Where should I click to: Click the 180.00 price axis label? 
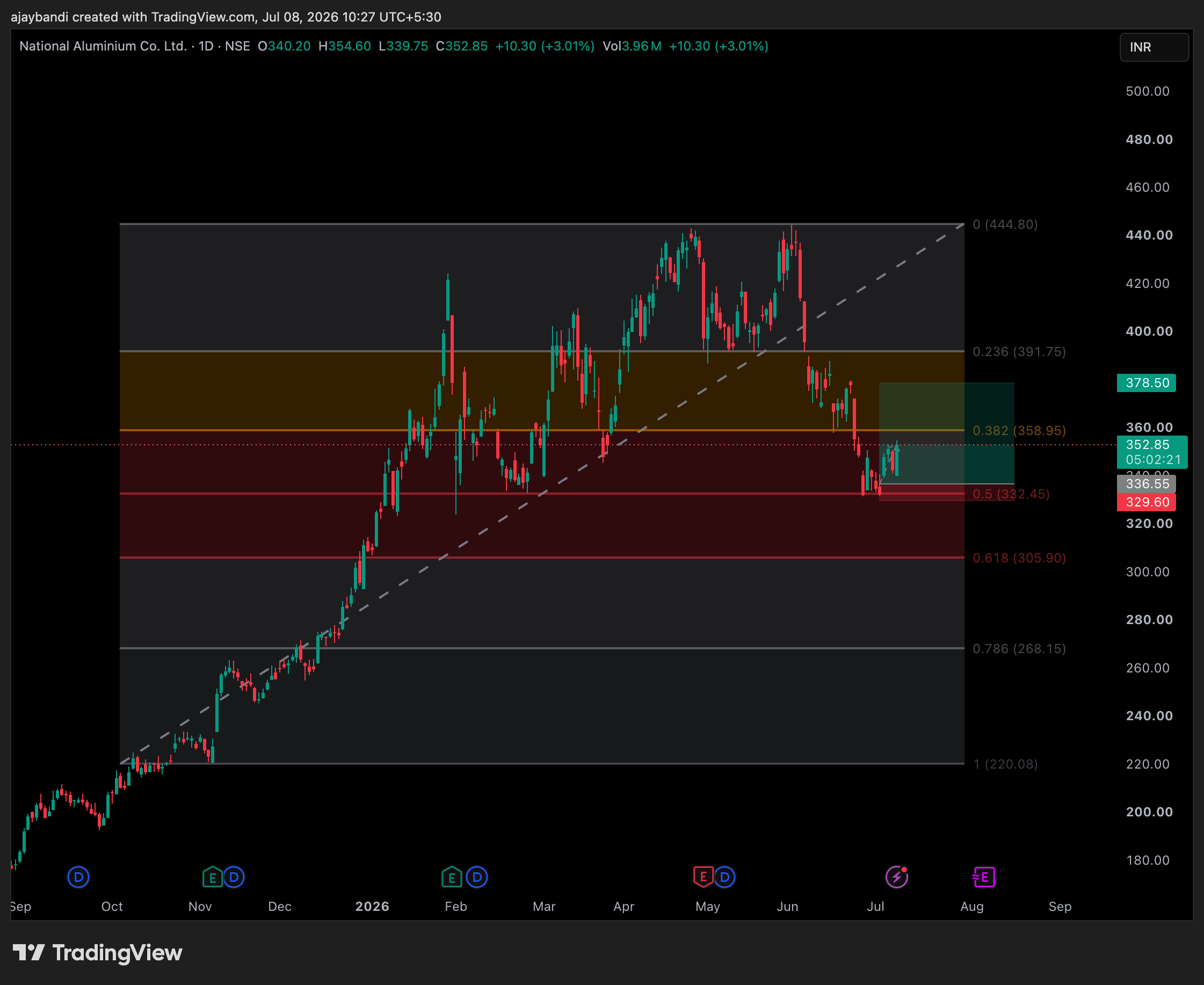coord(1147,860)
